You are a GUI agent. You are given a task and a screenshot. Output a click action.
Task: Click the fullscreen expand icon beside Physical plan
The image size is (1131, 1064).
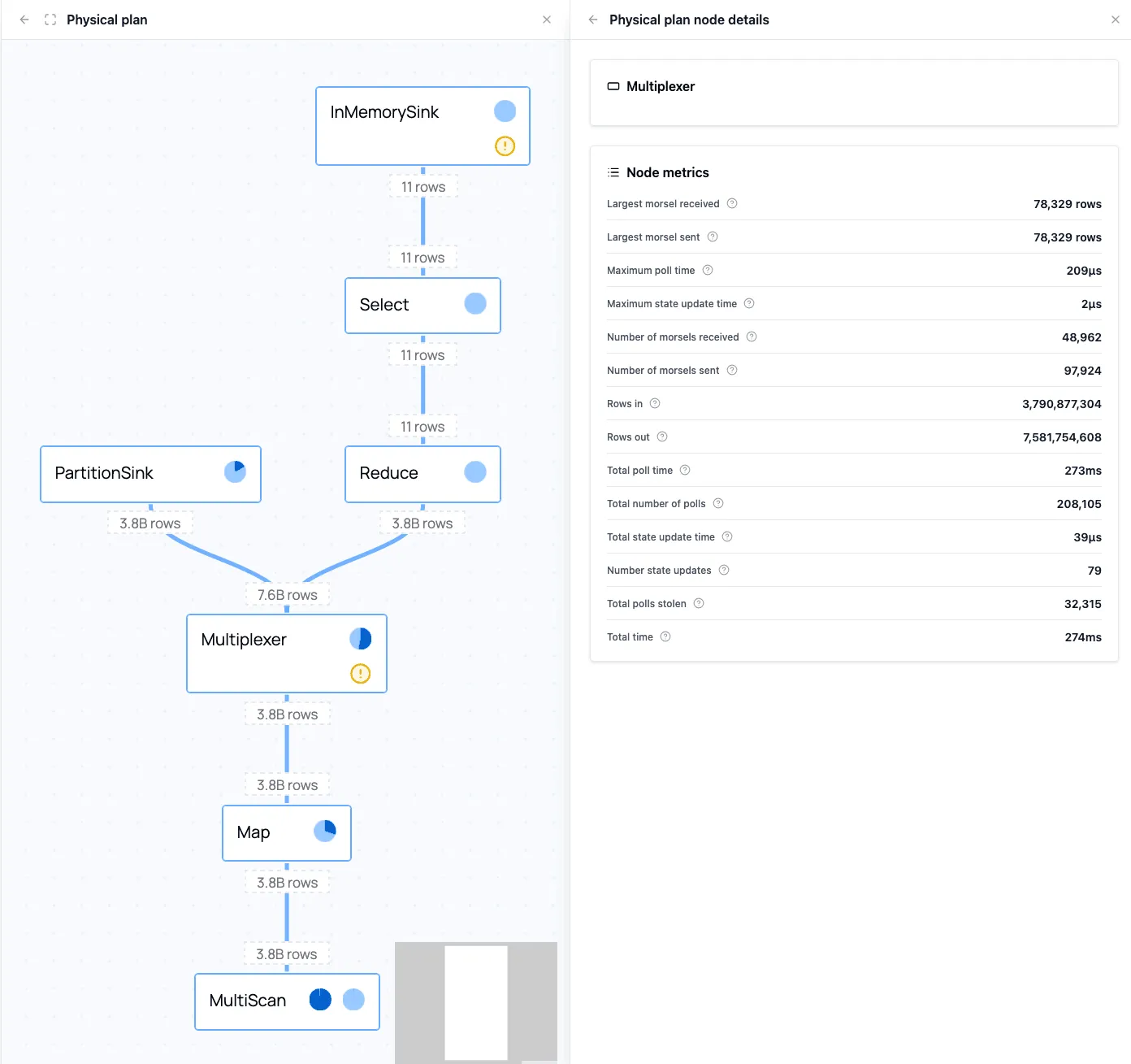click(50, 20)
